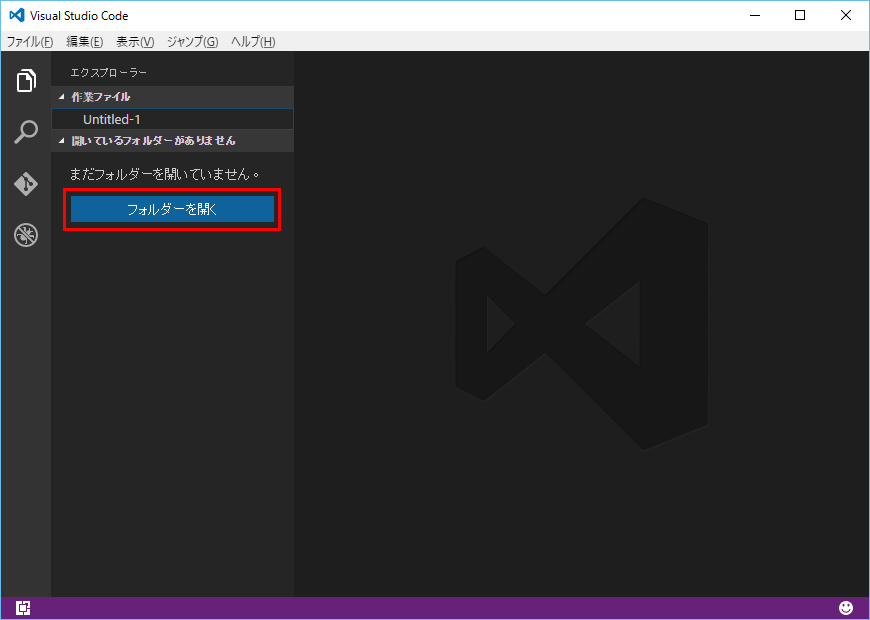Select the Untitled-1 working file

pyautogui.click(x=112, y=119)
